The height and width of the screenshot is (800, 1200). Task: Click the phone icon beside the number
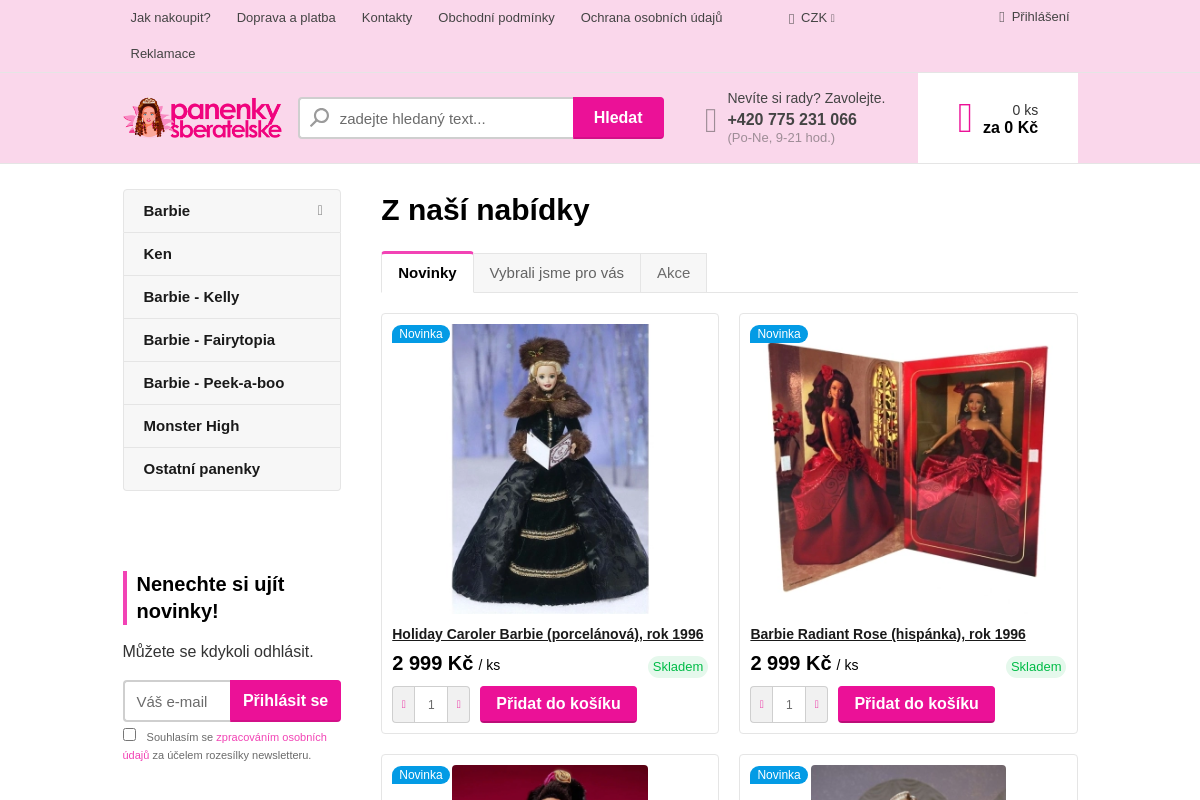[711, 120]
